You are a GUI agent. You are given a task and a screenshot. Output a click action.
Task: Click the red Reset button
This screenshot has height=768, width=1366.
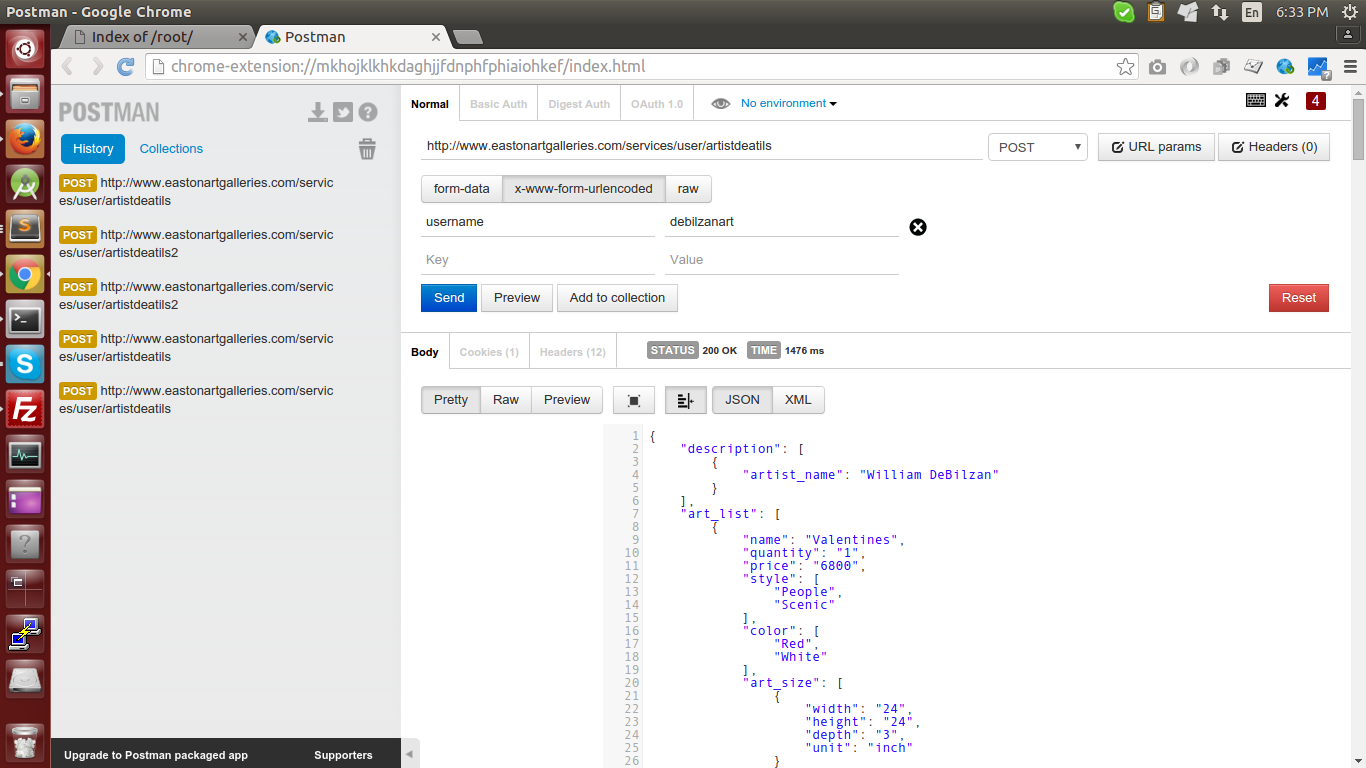point(1298,298)
